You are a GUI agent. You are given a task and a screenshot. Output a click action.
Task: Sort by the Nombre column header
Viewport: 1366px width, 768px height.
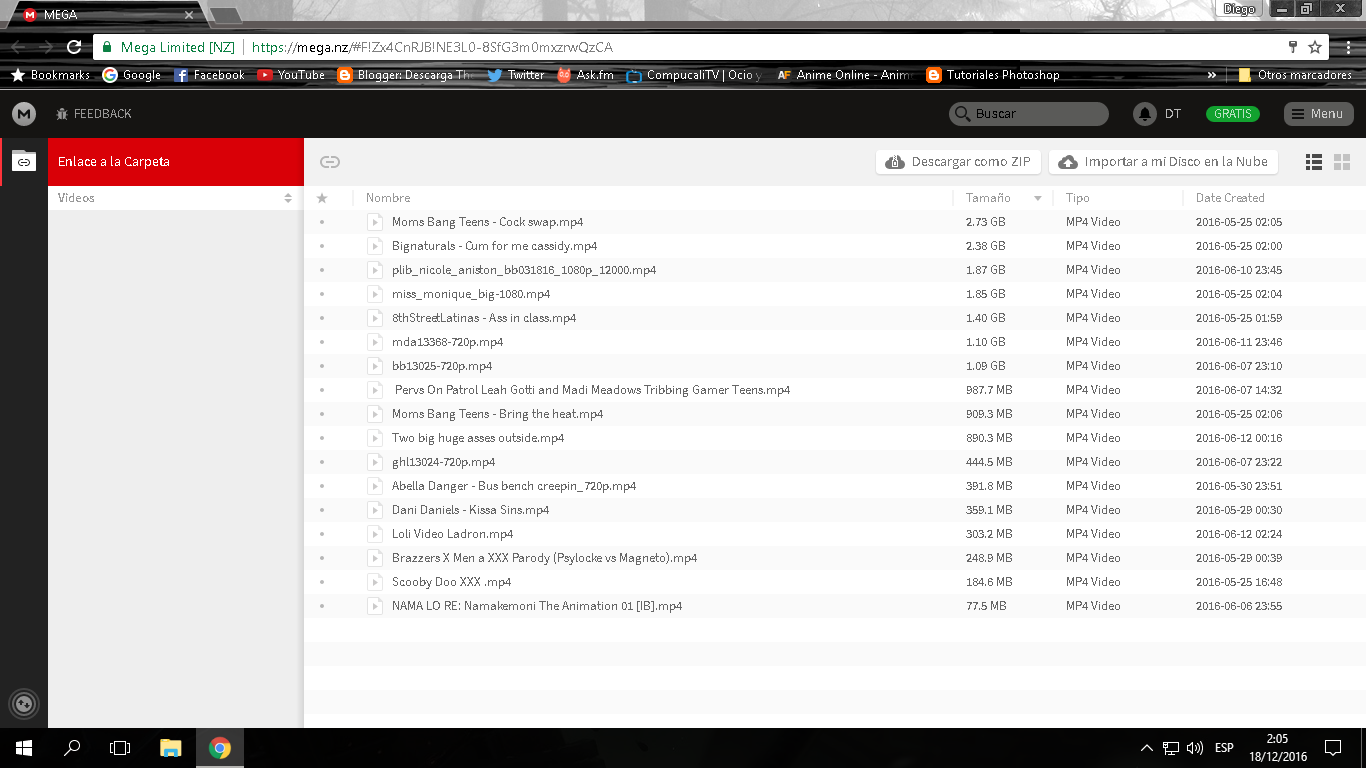click(x=388, y=198)
